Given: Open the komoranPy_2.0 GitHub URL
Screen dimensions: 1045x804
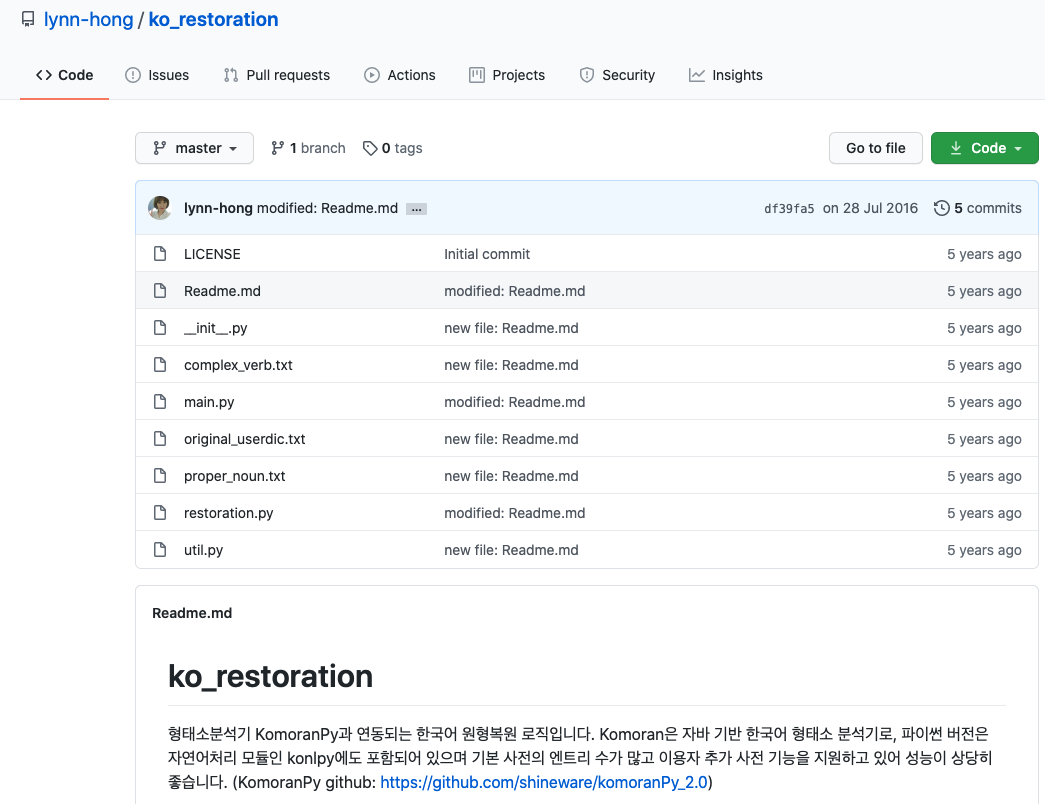Looking at the screenshot, I should tap(544, 782).
